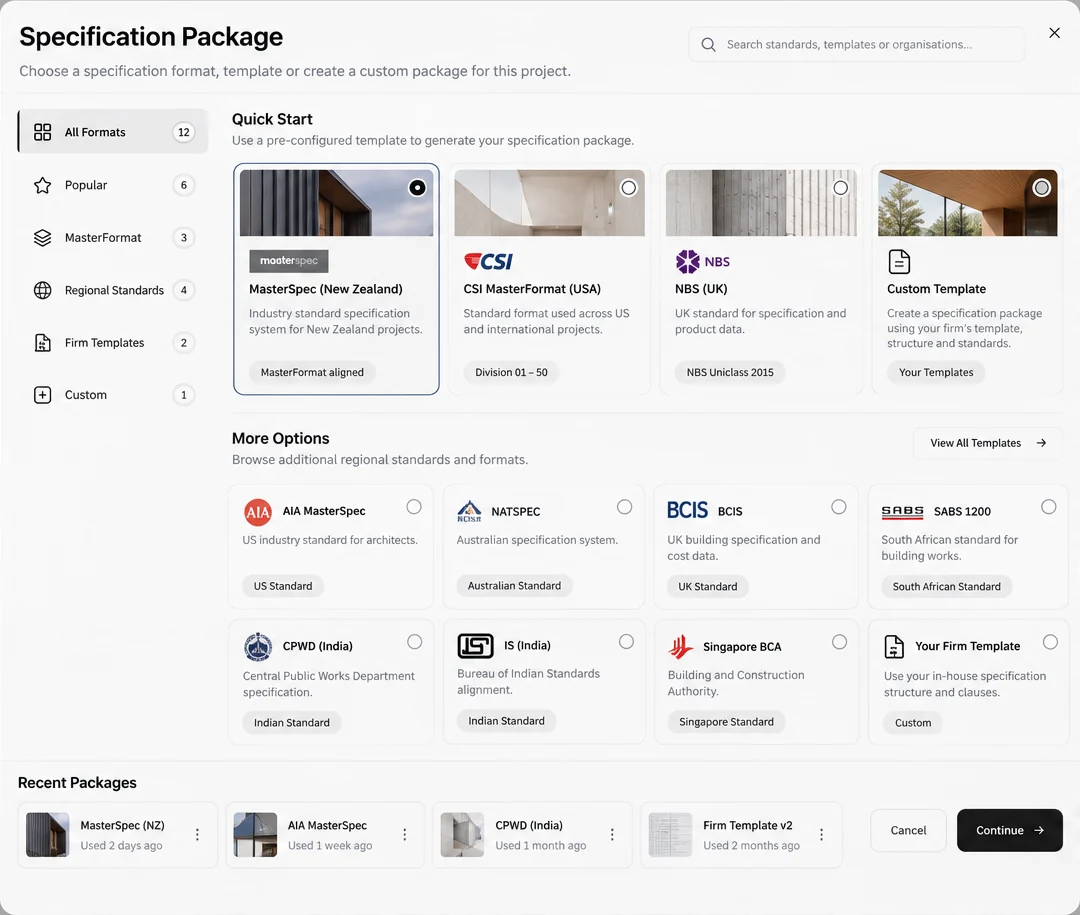Image resolution: width=1080 pixels, height=915 pixels.
Task: Click the Your Templates tag
Action: point(936,372)
